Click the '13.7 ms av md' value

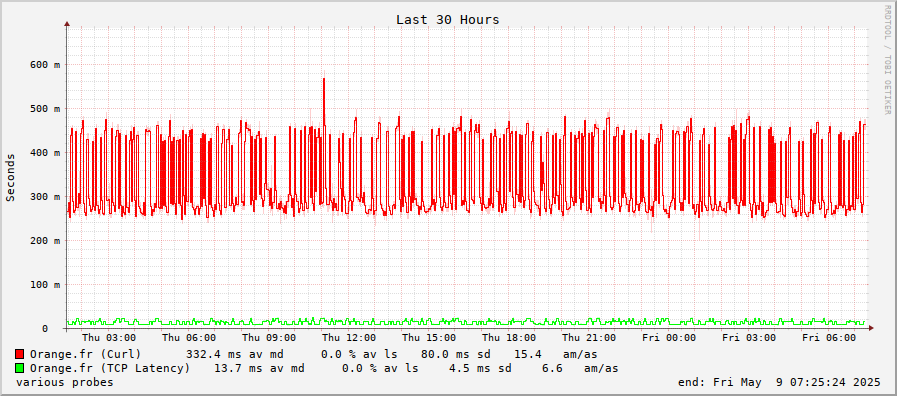[x=259, y=368]
